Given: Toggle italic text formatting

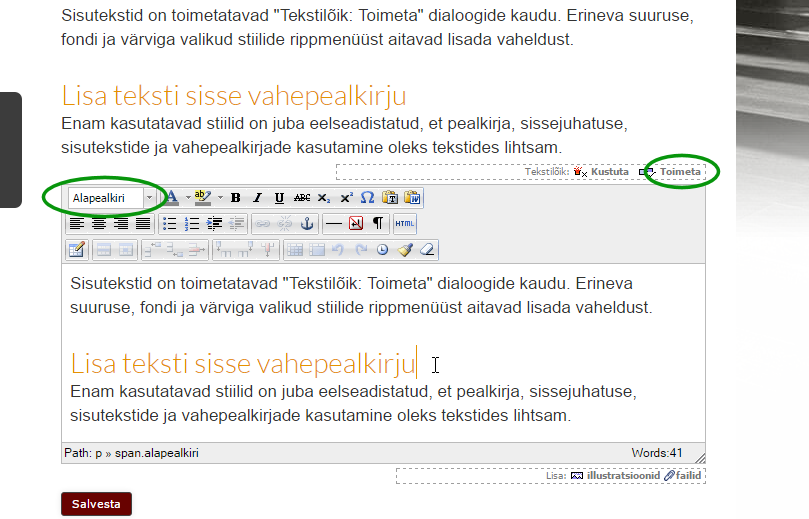Looking at the screenshot, I should coord(257,198).
